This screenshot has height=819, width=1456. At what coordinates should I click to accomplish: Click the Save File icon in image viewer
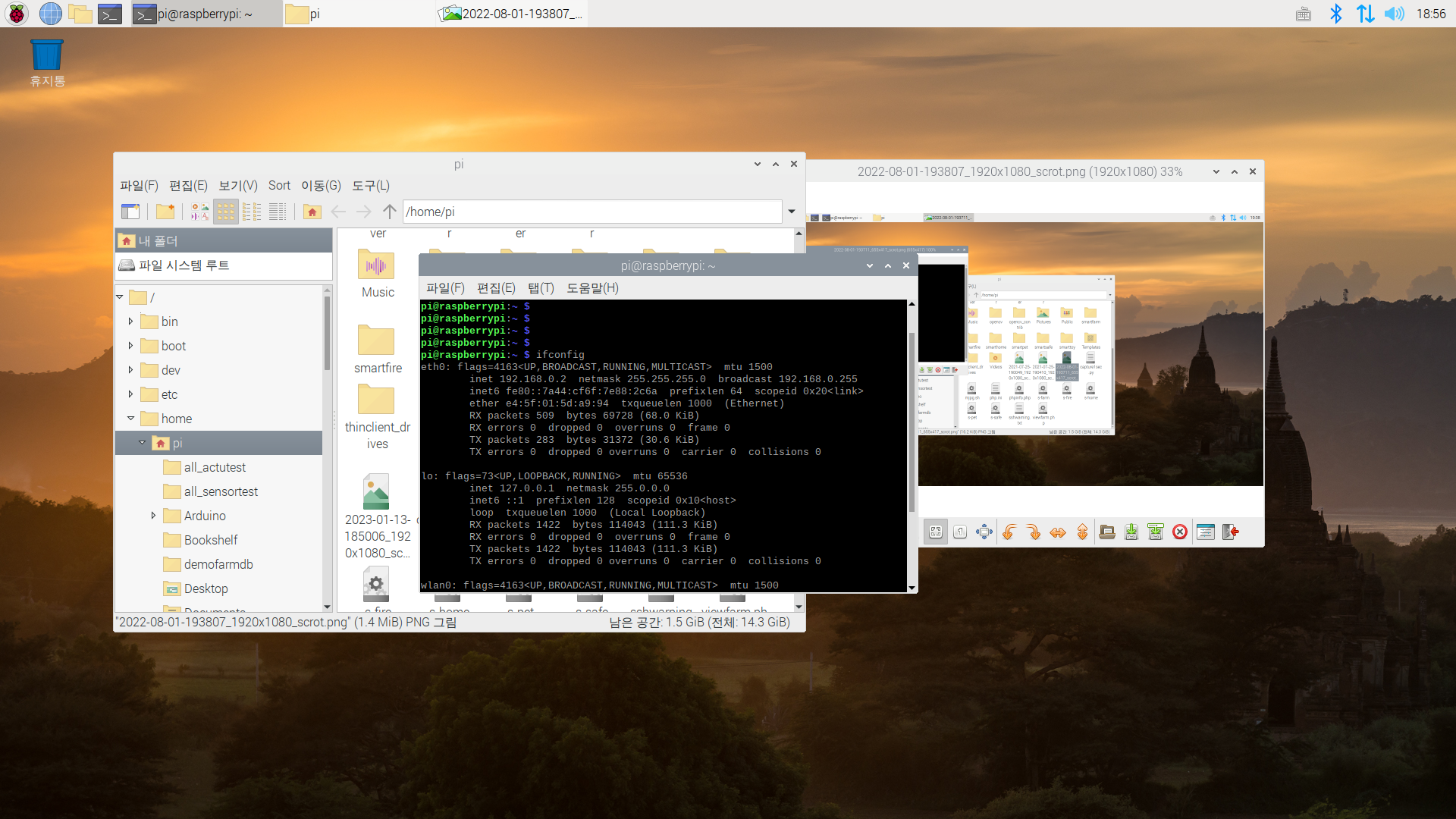point(1131,532)
